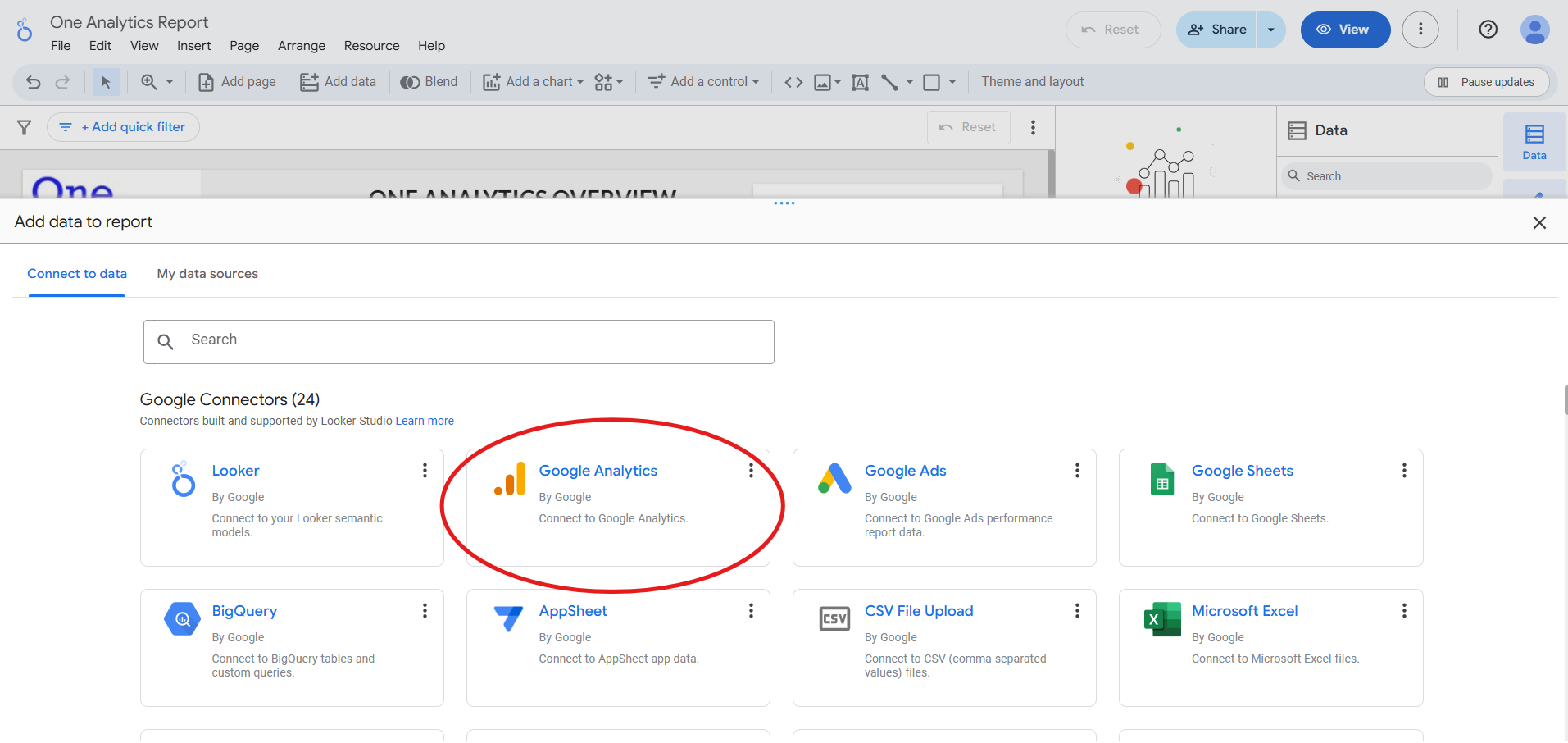This screenshot has width=1568, height=743.
Task: Open filter bar more options
Action: 1033,127
